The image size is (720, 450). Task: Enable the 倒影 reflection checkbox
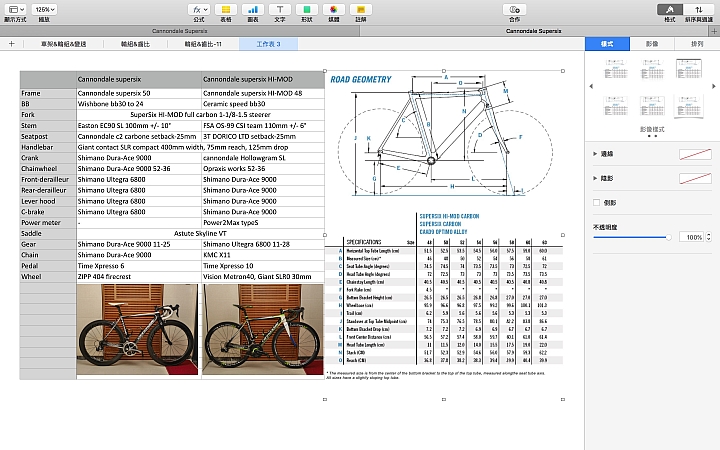click(x=596, y=202)
